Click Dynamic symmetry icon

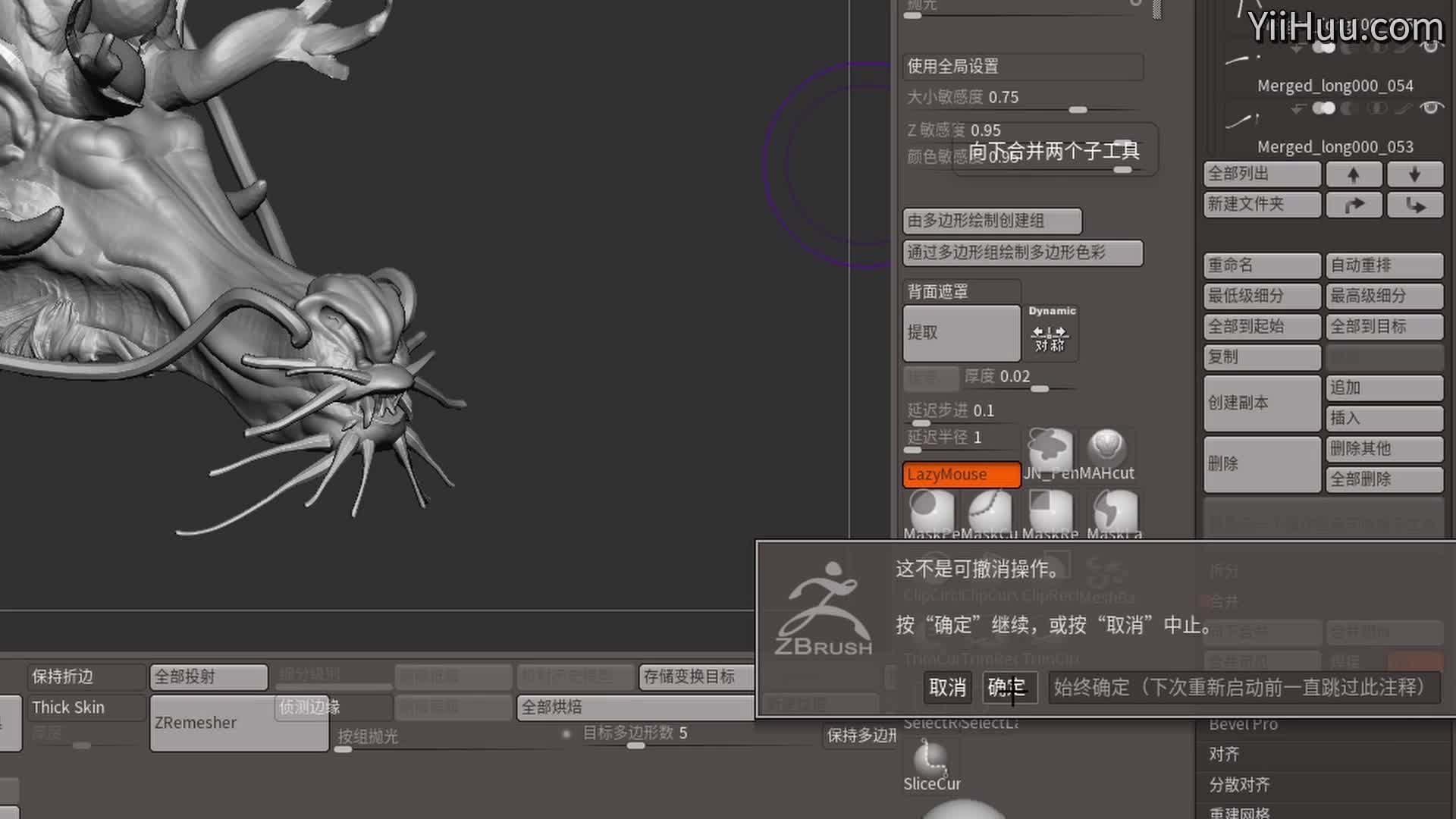pyautogui.click(x=1050, y=332)
